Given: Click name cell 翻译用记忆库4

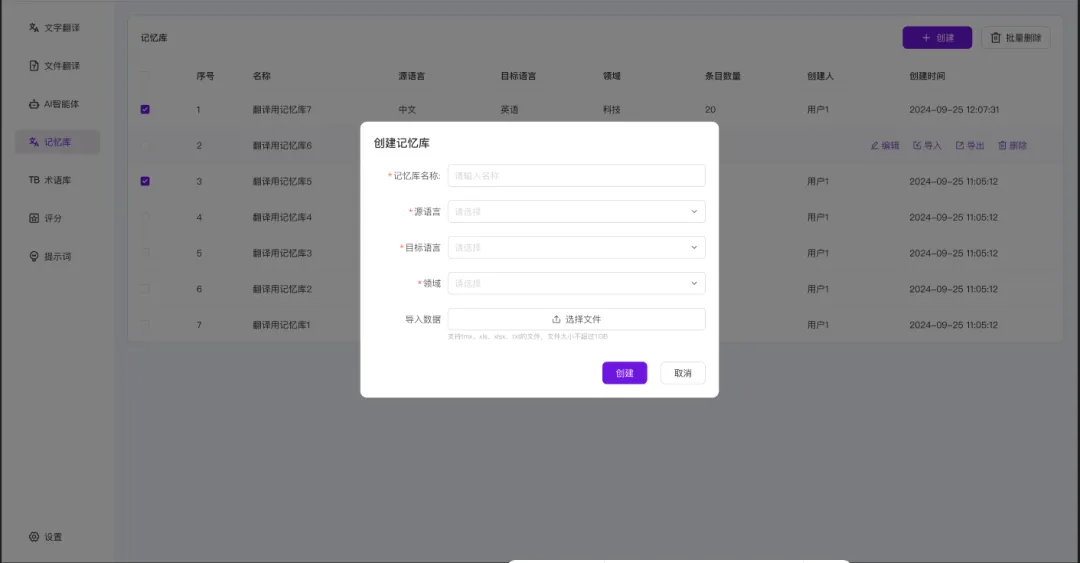Looking at the screenshot, I should pos(282,217).
